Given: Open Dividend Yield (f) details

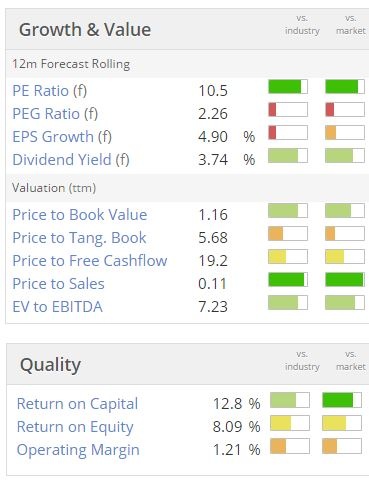Looking at the screenshot, I should [x=71, y=160].
